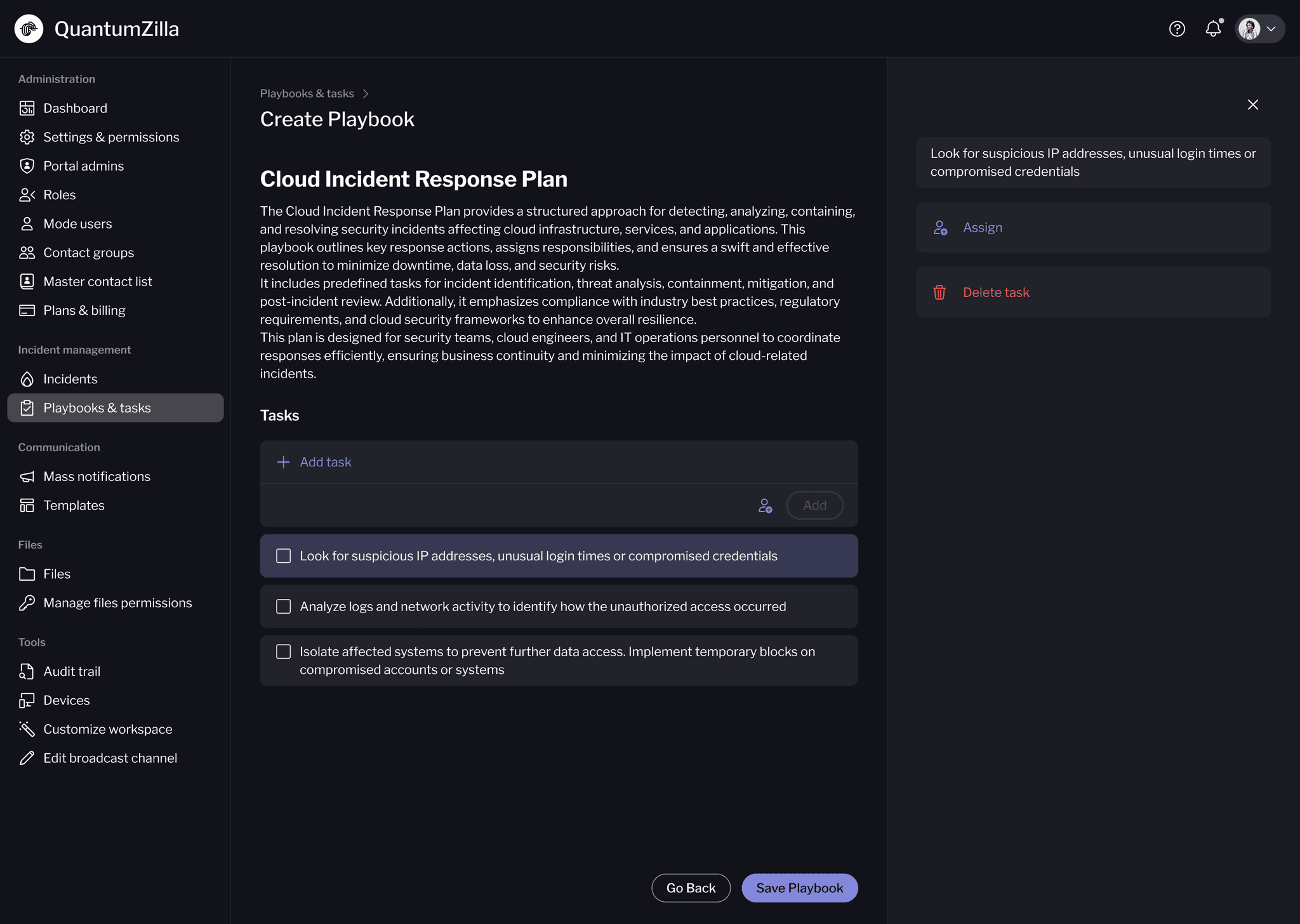Click the Go Back button
Image resolution: width=1300 pixels, height=924 pixels.
[x=691, y=888]
